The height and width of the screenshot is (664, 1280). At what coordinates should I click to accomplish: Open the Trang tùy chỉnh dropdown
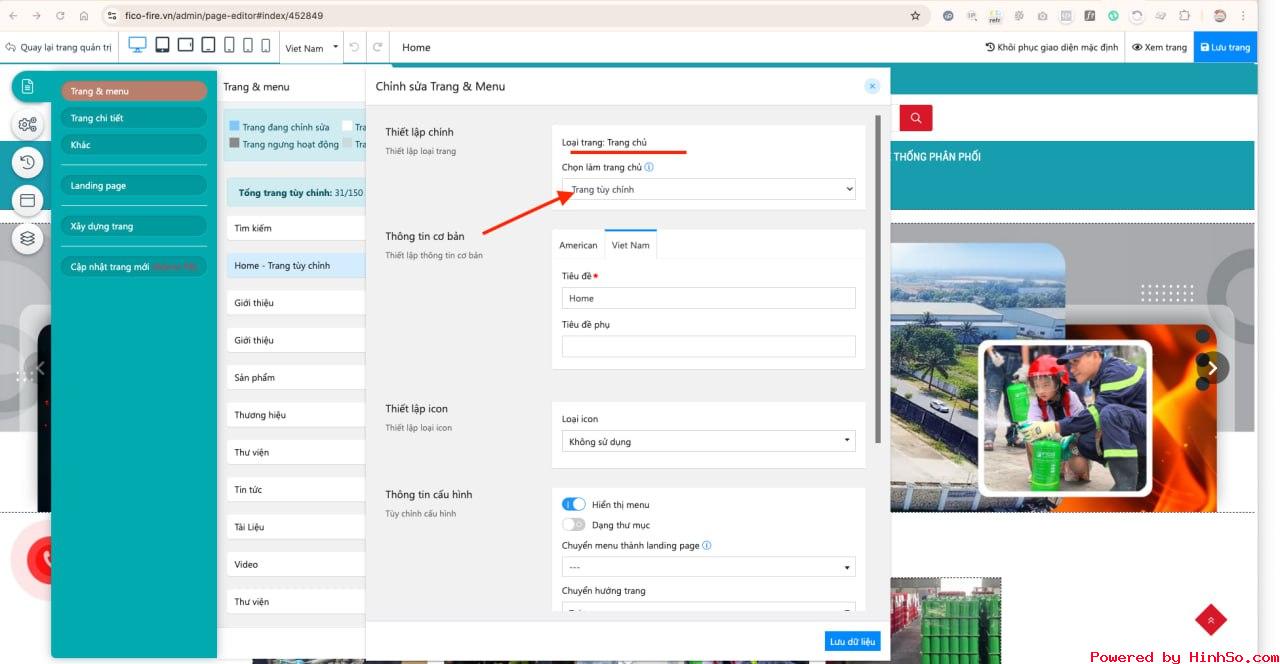coord(708,189)
